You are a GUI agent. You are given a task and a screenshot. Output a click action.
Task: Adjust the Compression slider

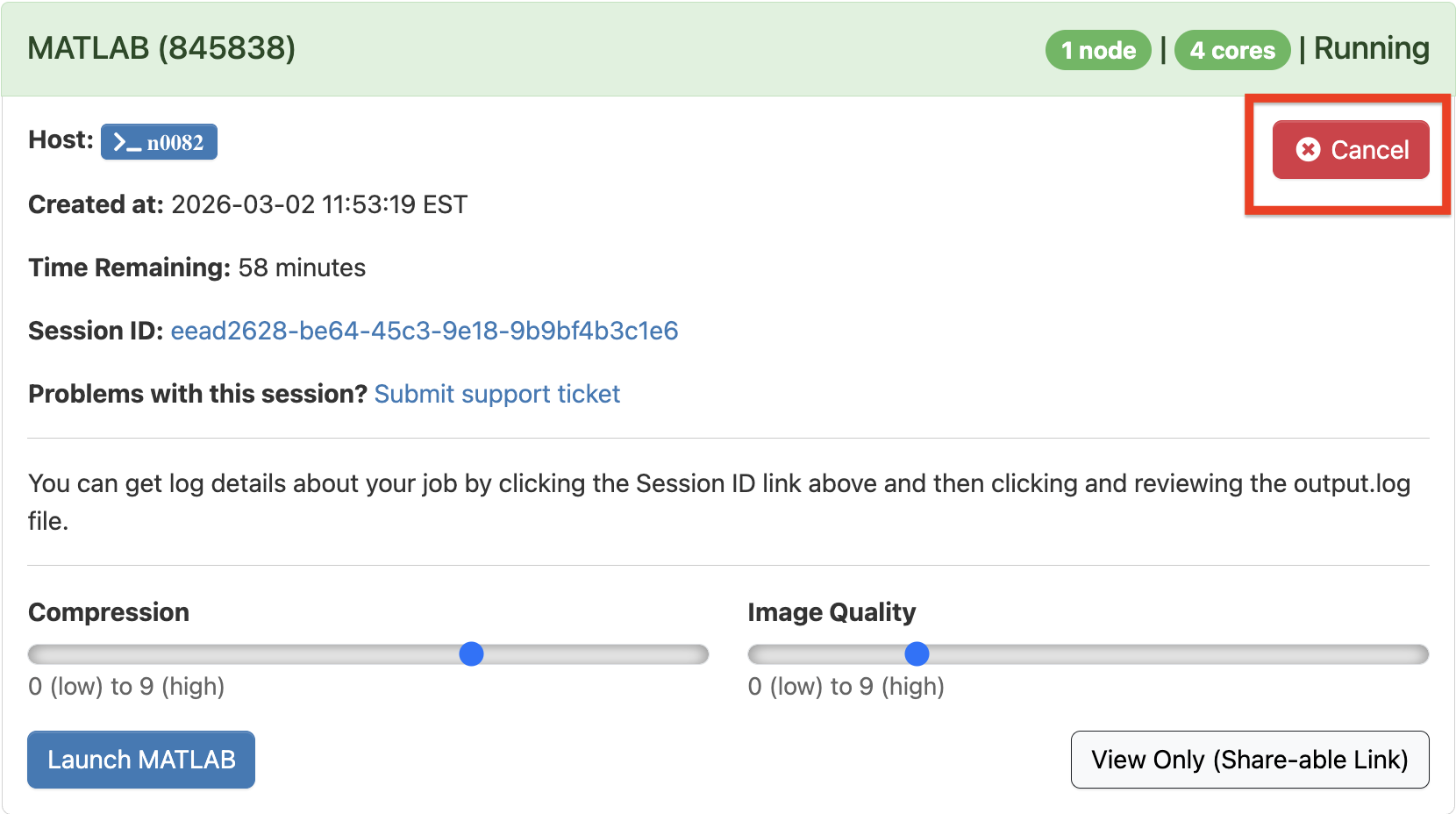click(471, 653)
